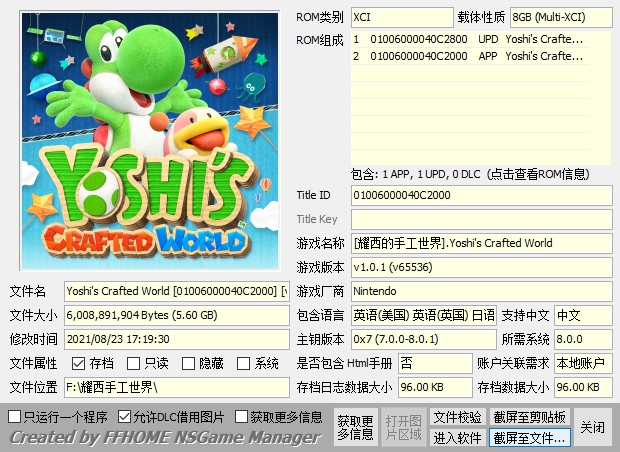Viewport: 620px width, 452px height.
Task: Click the Yoshi's Crafted World cover image
Action: coord(150,141)
